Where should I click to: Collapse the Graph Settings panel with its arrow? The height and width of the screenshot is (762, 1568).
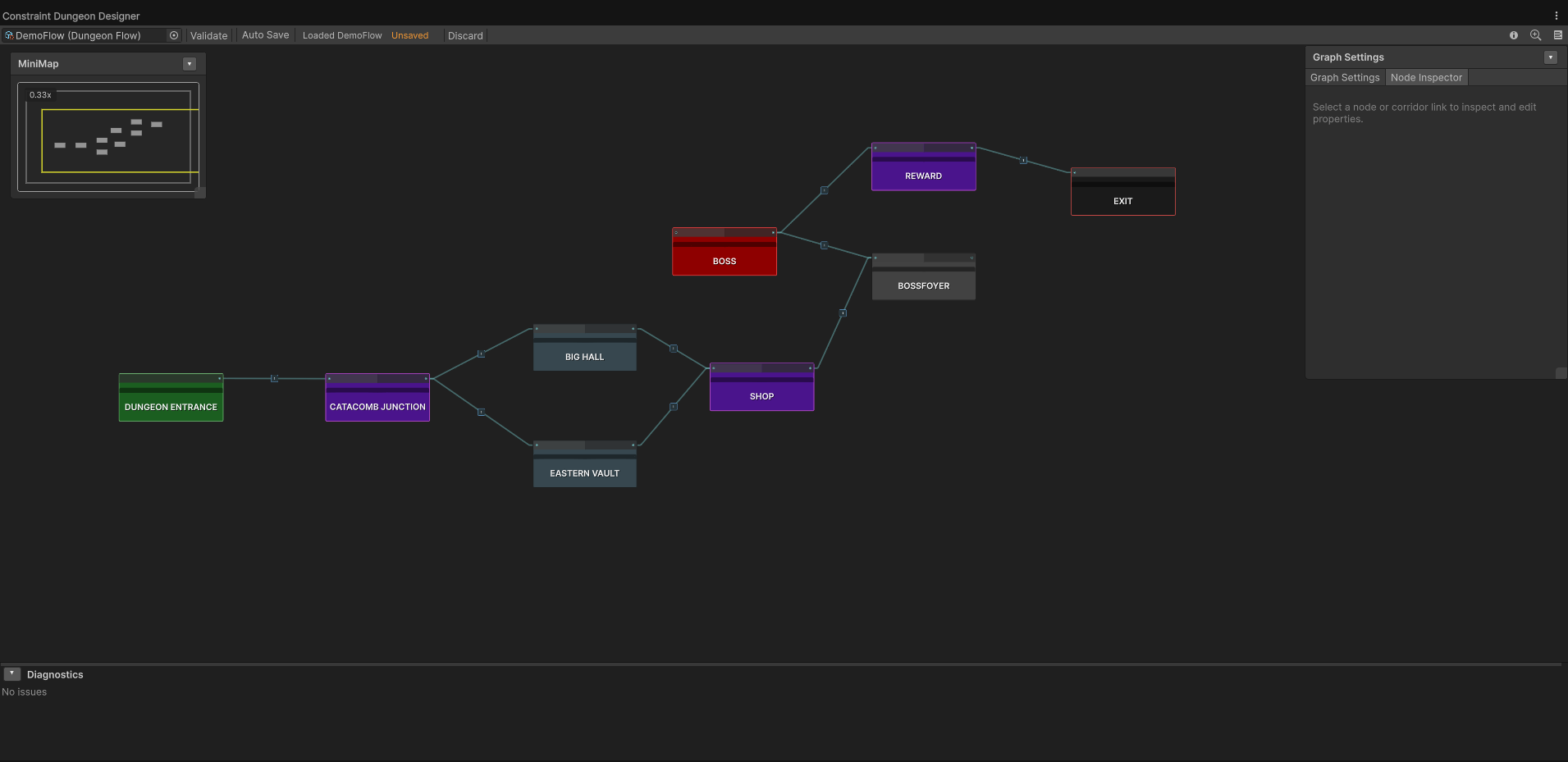(x=1551, y=57)
